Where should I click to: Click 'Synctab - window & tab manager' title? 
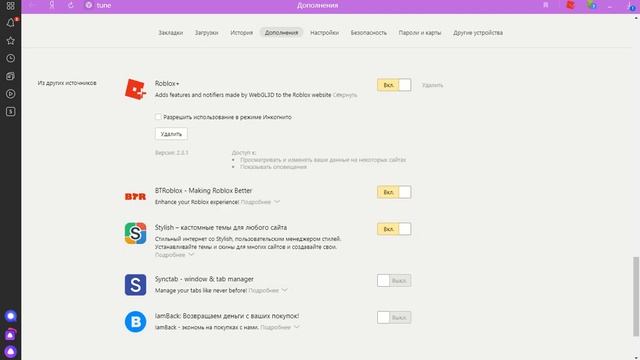coord(204,279)
